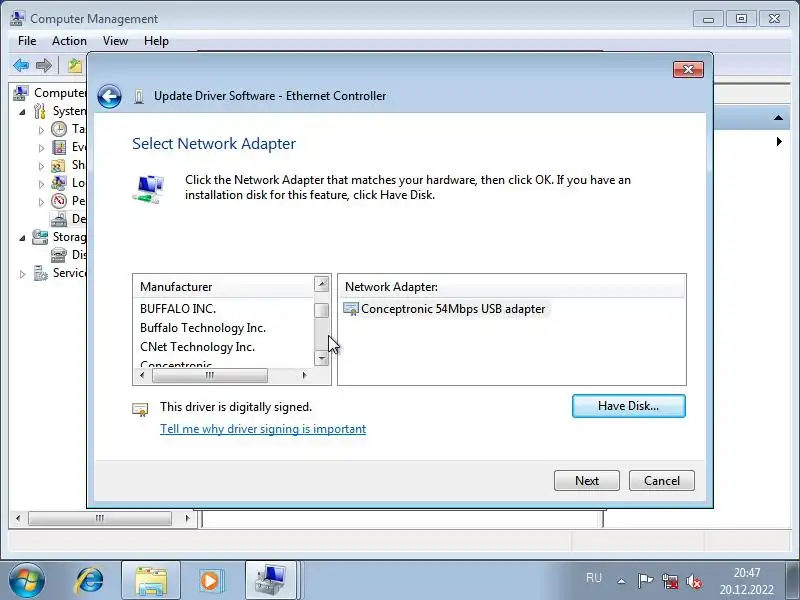Expand the Performance tree node
800x600 pixels.
41,202
